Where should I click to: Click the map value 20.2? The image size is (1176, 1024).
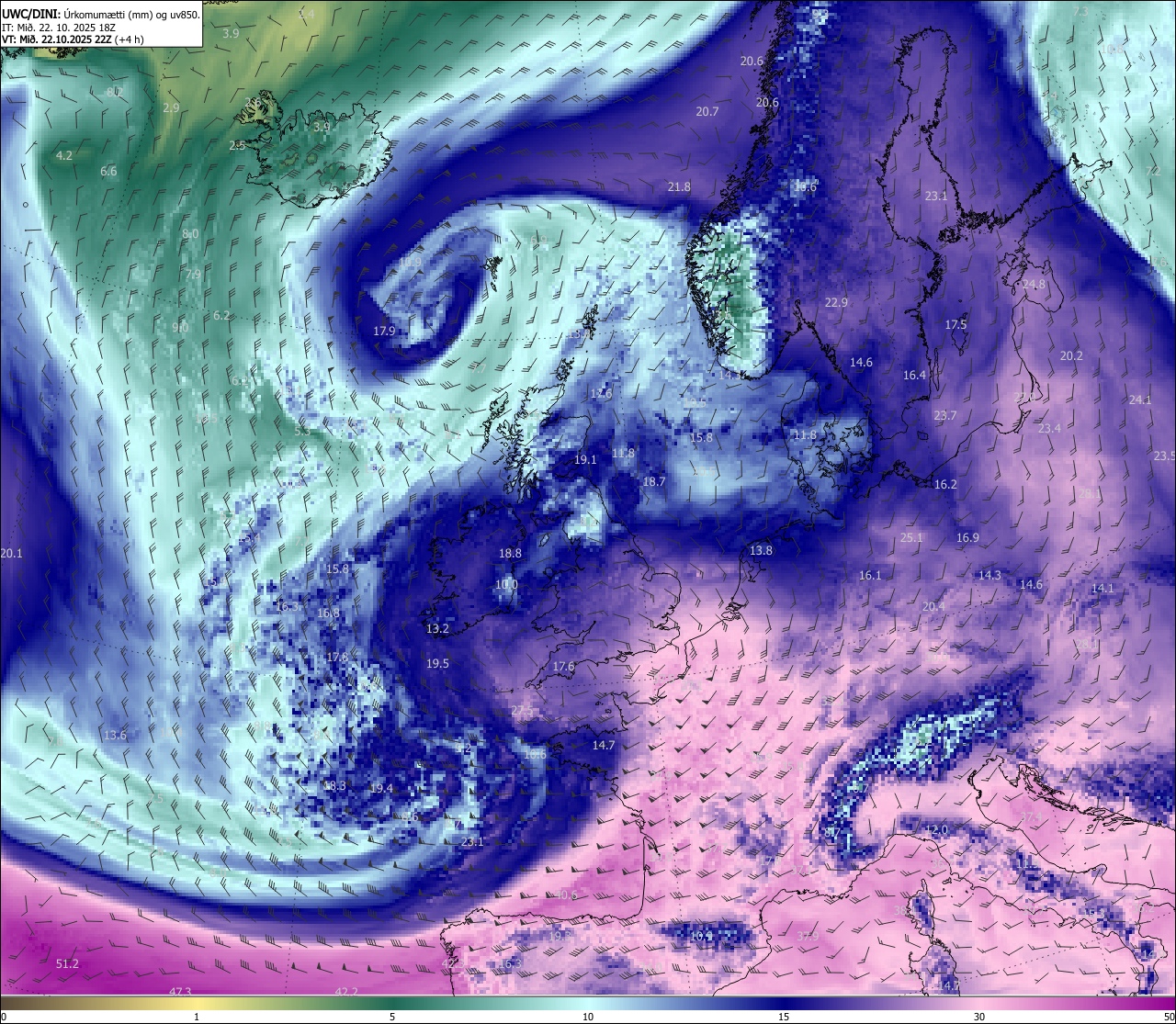(x=1071, y=355)
